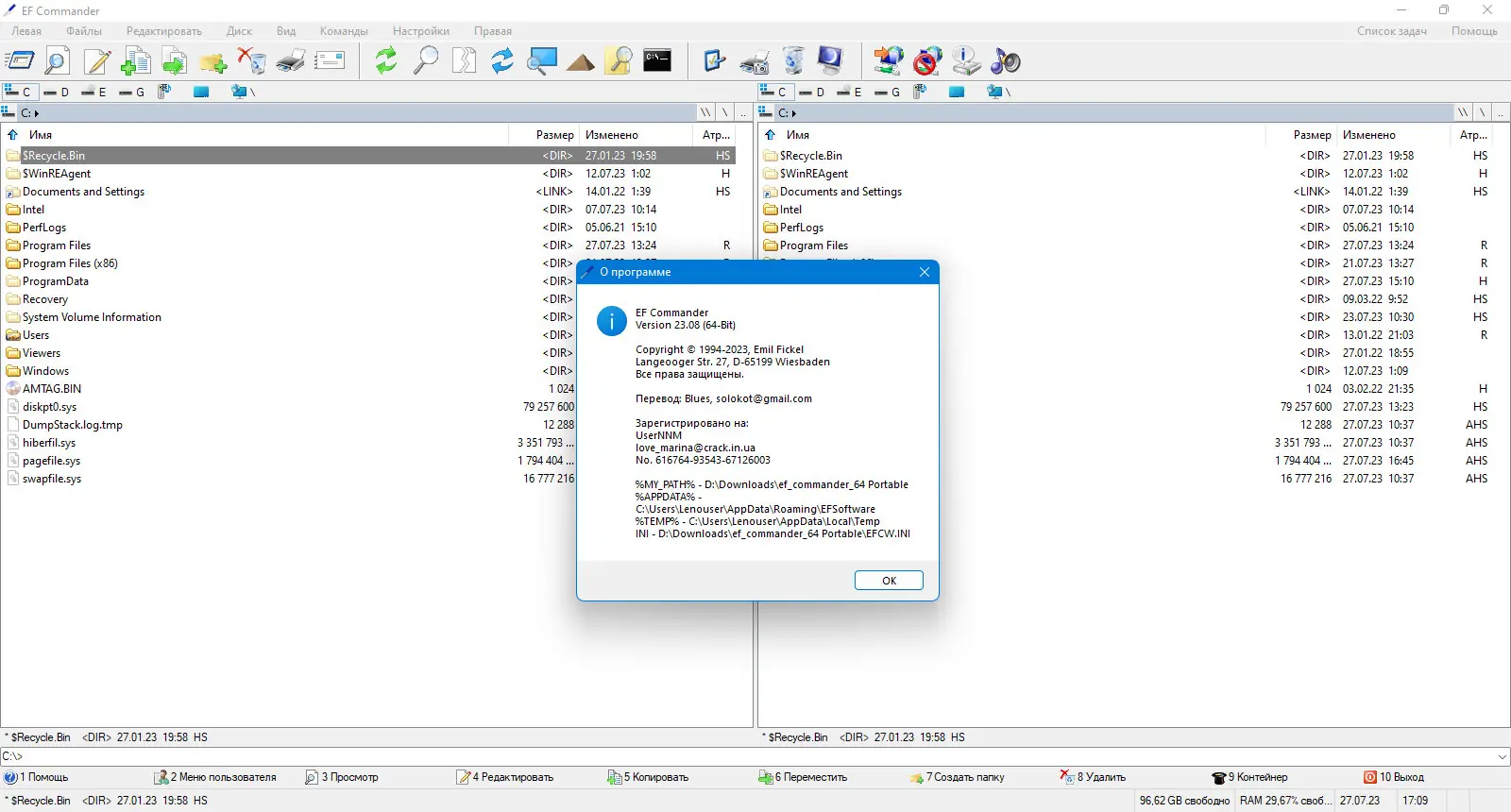The height and width of the screenshot is (812, 1511).
Task: Click the pencil edit file icon
Action: (x=97, y=61)
